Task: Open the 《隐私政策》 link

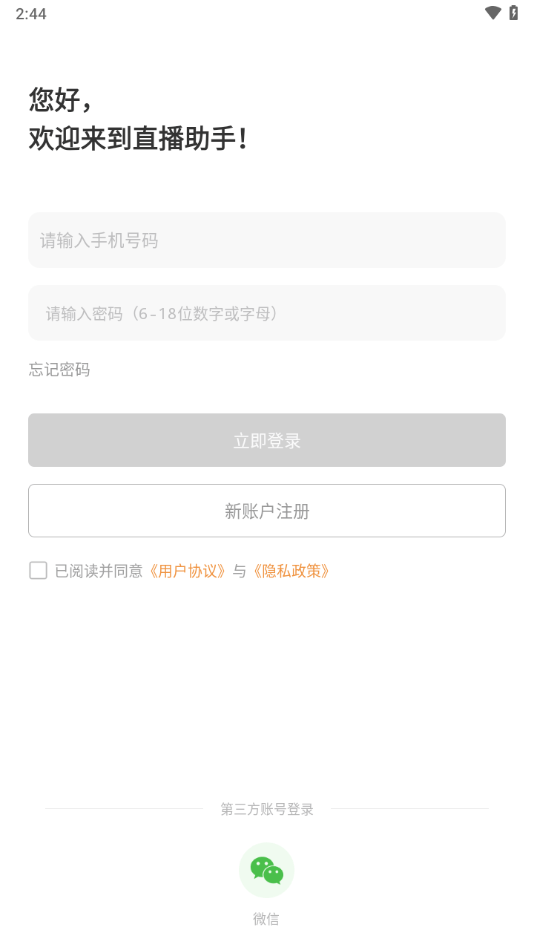Action: pos(292,571)
